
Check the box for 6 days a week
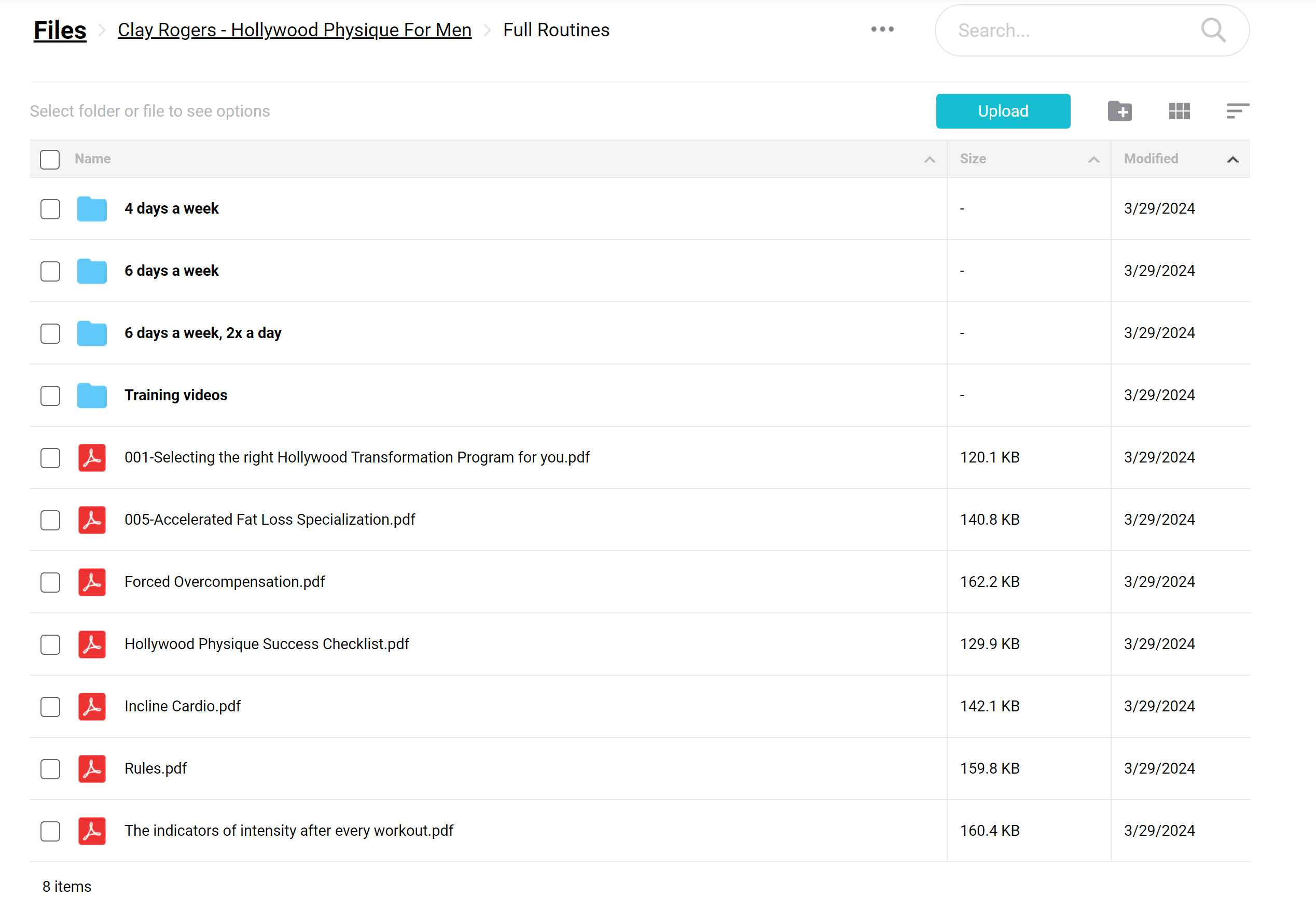[x=50, y=271]
